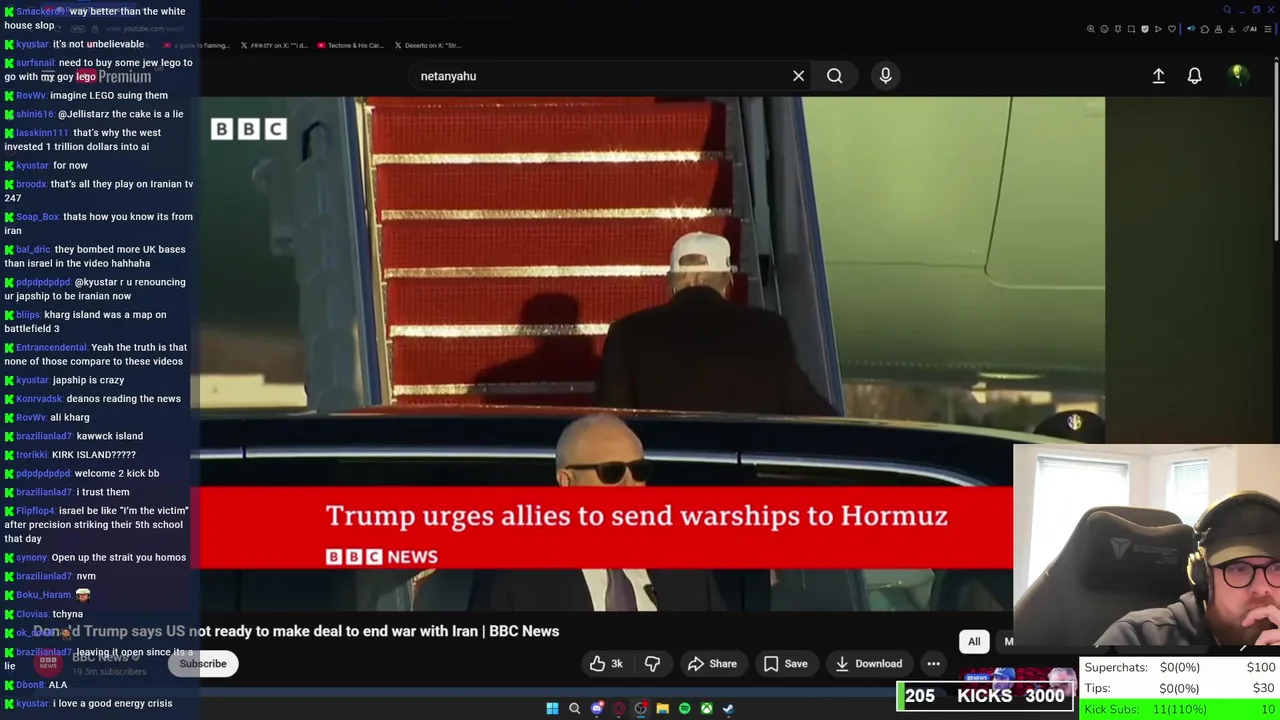Click chat username 'Flipflop4'

click(36, 511)
